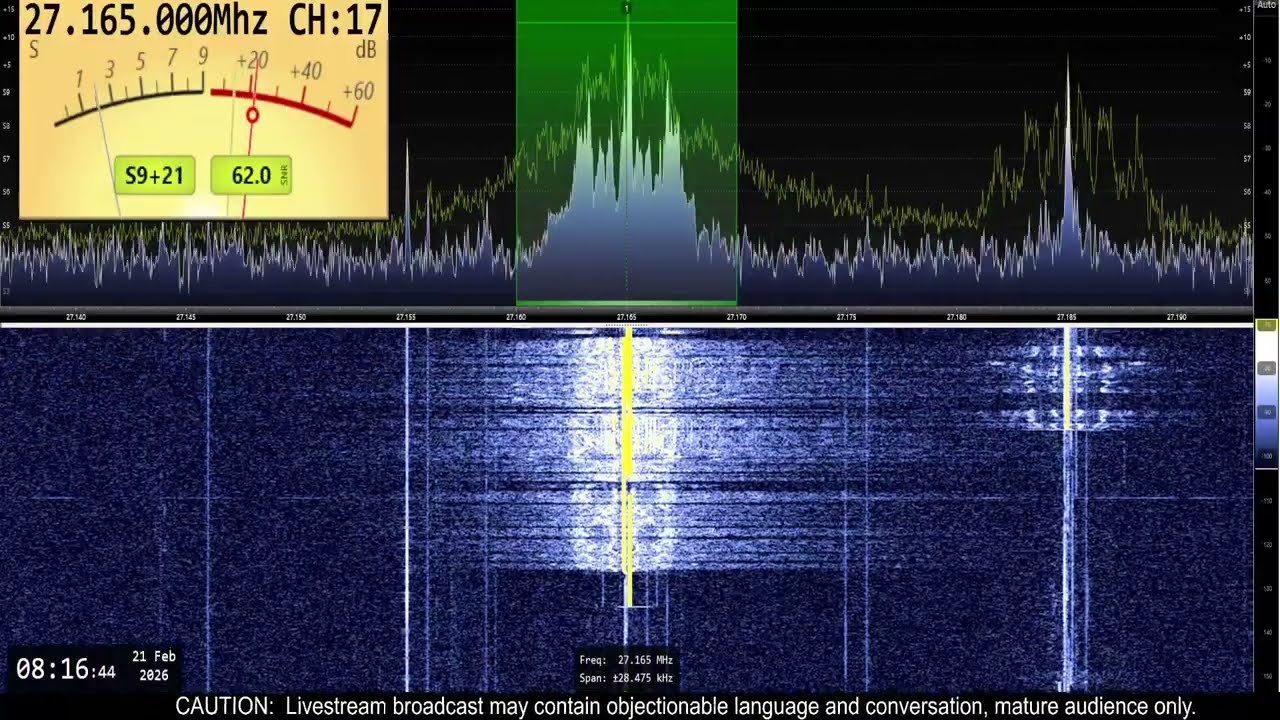
Task: Click the Auto range button at top right
Action: pyautogui.click(x=1267, y=5)
